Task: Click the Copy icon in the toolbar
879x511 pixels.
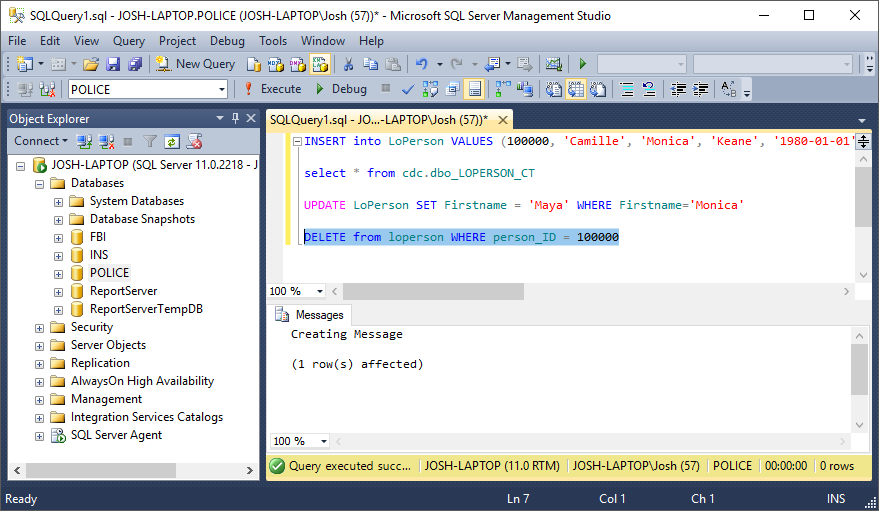Action: pyautogui.click(x=371, y=64)
